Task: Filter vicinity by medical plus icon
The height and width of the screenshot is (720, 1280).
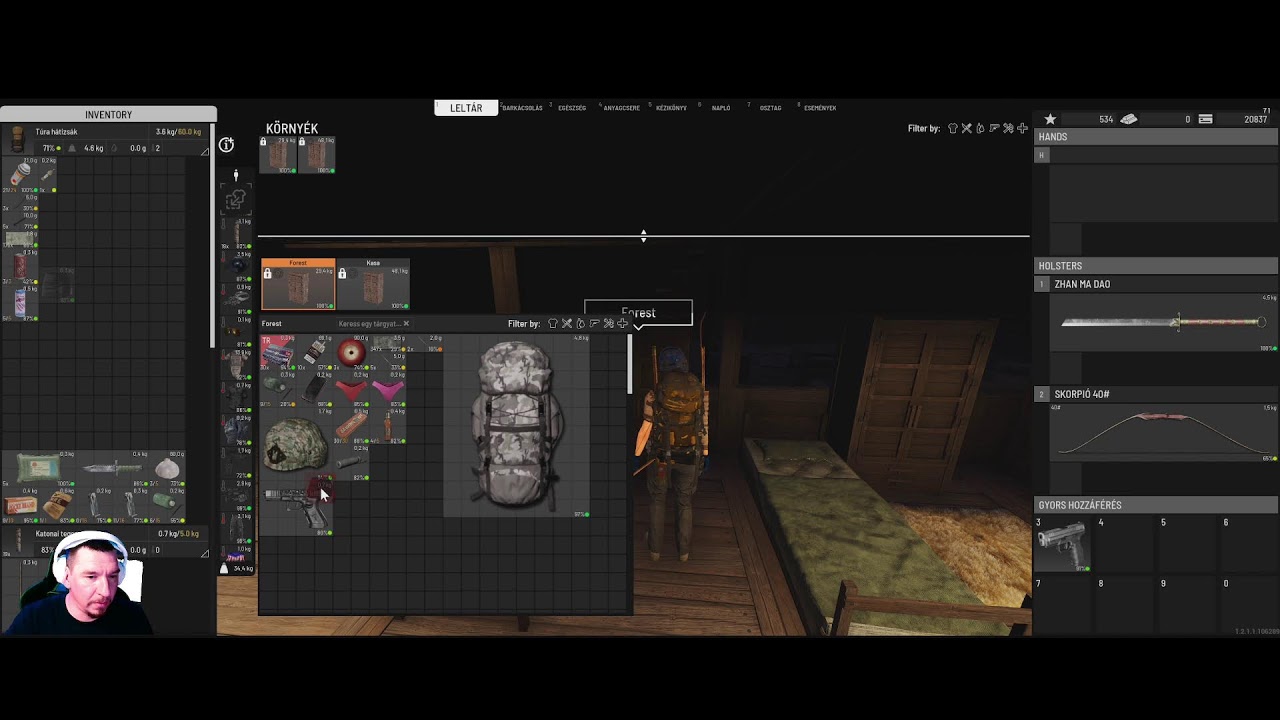Action: pos(1022,129)
